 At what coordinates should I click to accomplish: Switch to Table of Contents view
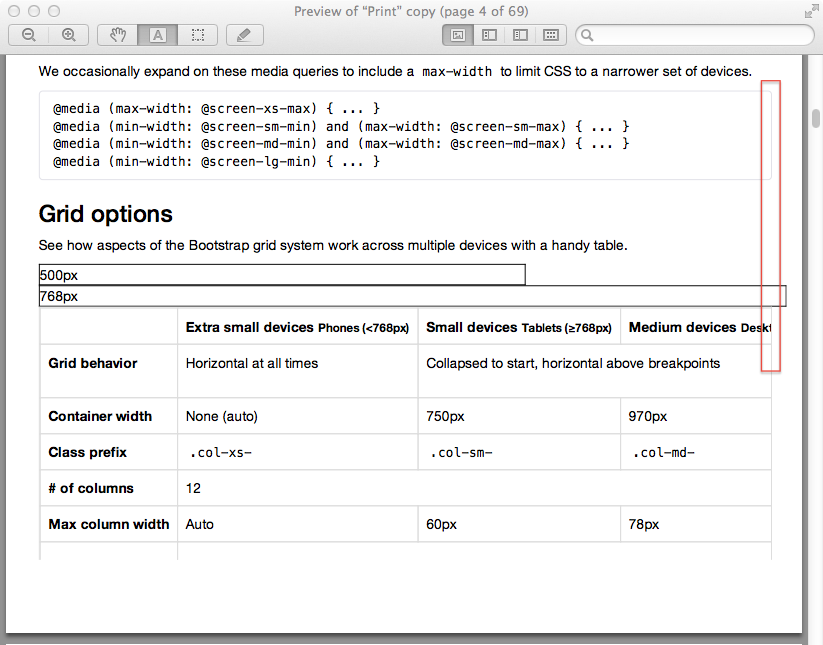coord(520,35)
